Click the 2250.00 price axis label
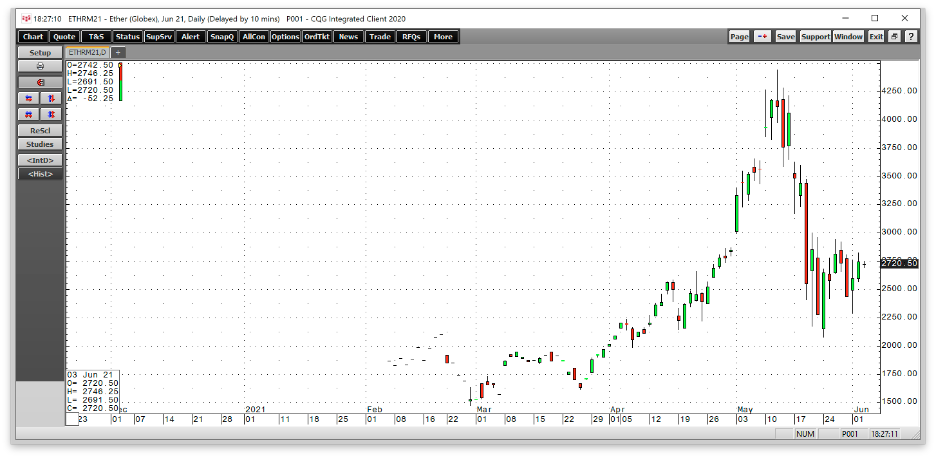Screen dimensions: 936x458 tap(901, 316)
